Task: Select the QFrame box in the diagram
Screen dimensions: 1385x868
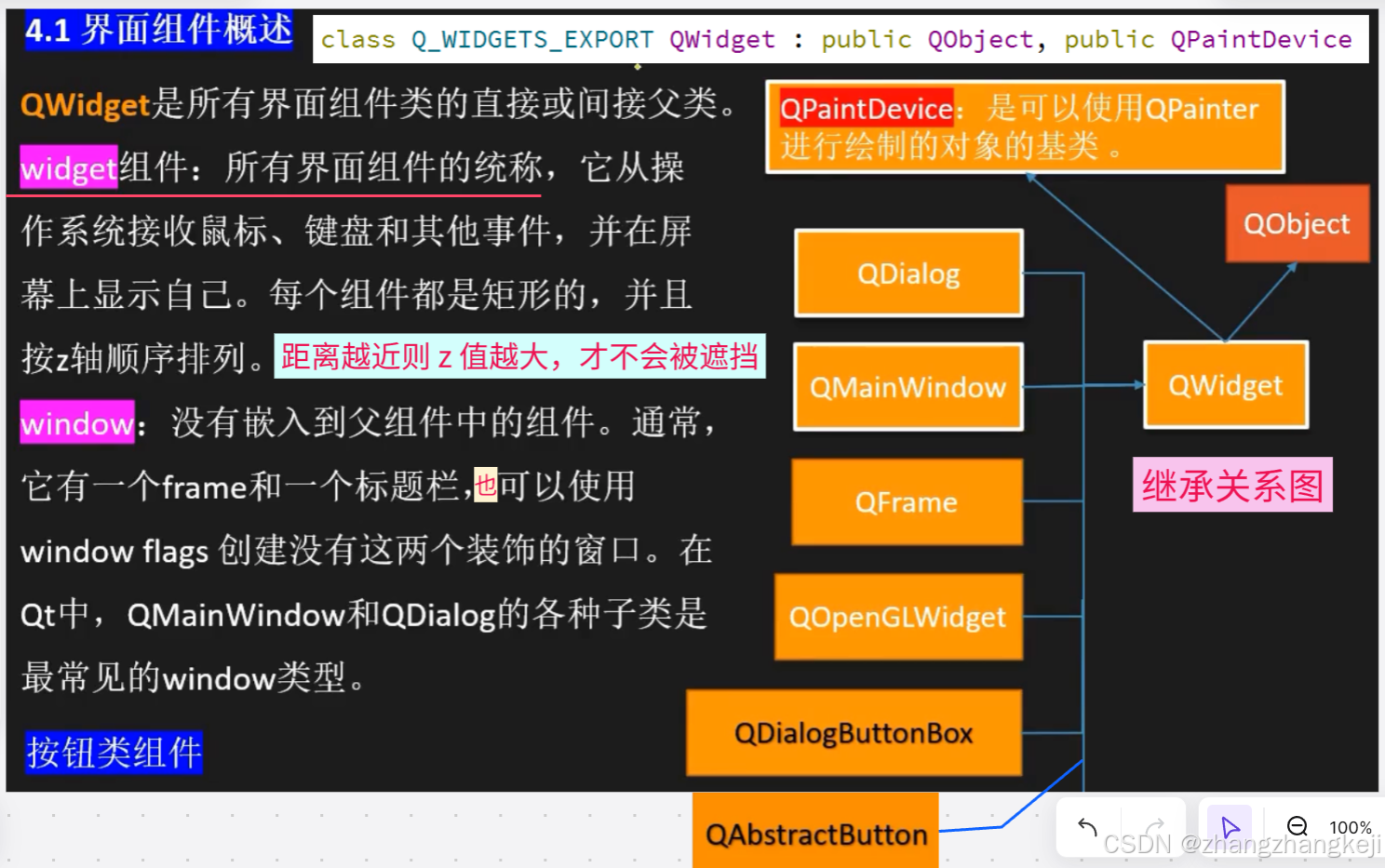Action: (907, 502)
